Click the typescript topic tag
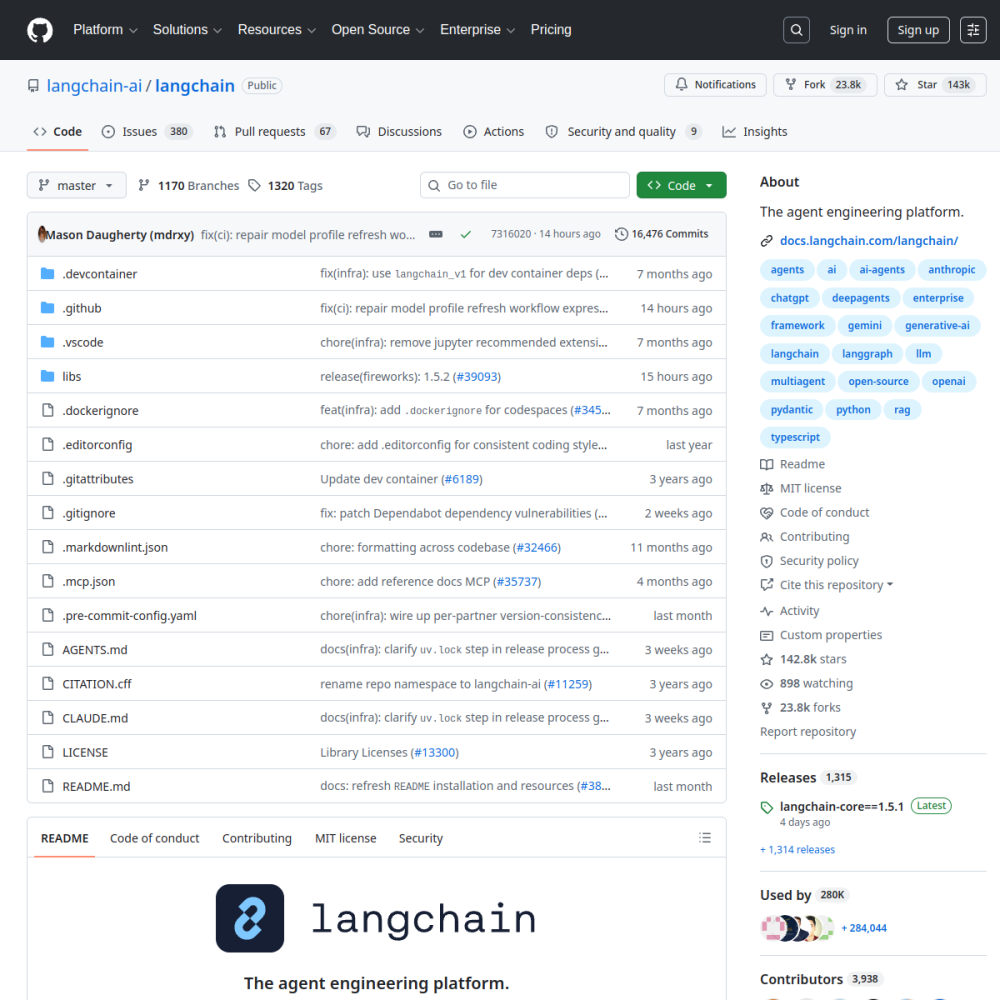 pos(795,438)
